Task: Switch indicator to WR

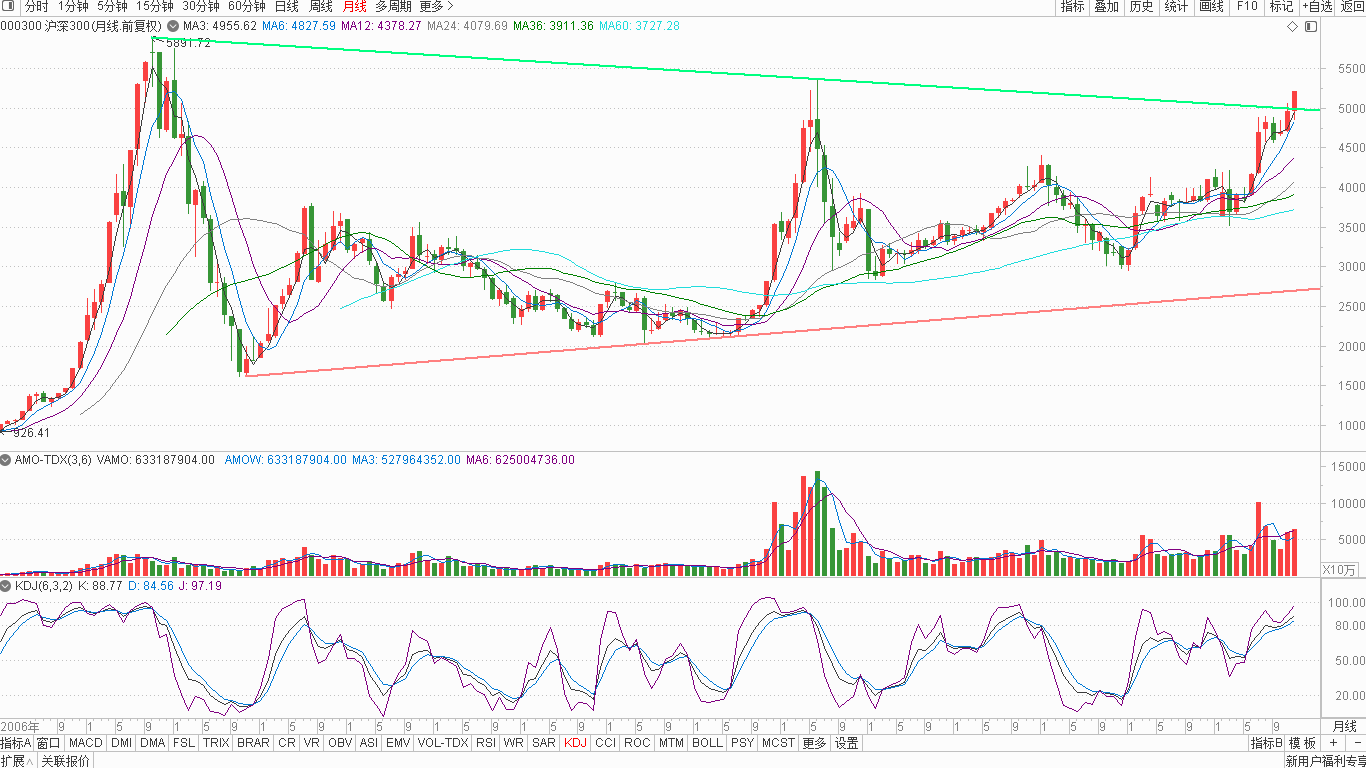Action: [514, 743]
